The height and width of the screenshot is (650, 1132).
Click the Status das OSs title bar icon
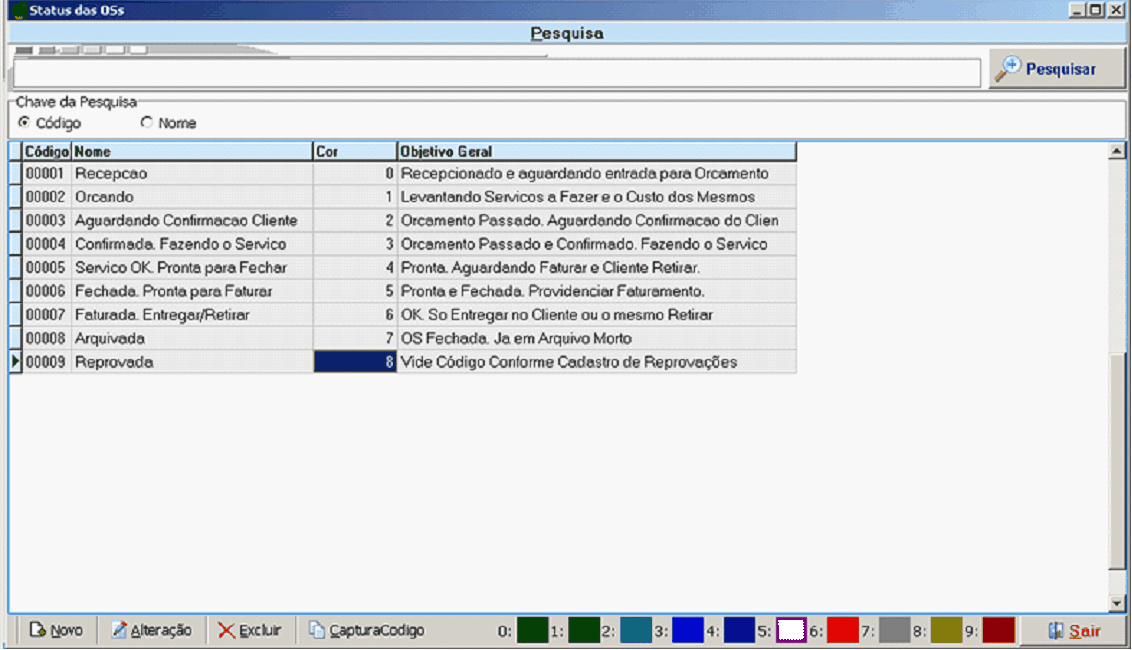(16, 11)
